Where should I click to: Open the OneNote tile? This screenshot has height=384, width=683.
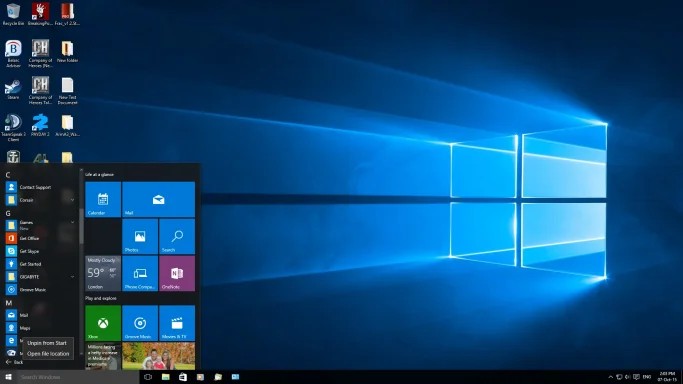177,273
